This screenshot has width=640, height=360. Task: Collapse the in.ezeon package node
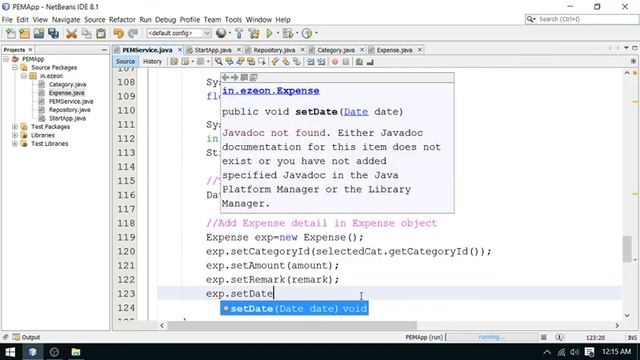tap(24, 76)
